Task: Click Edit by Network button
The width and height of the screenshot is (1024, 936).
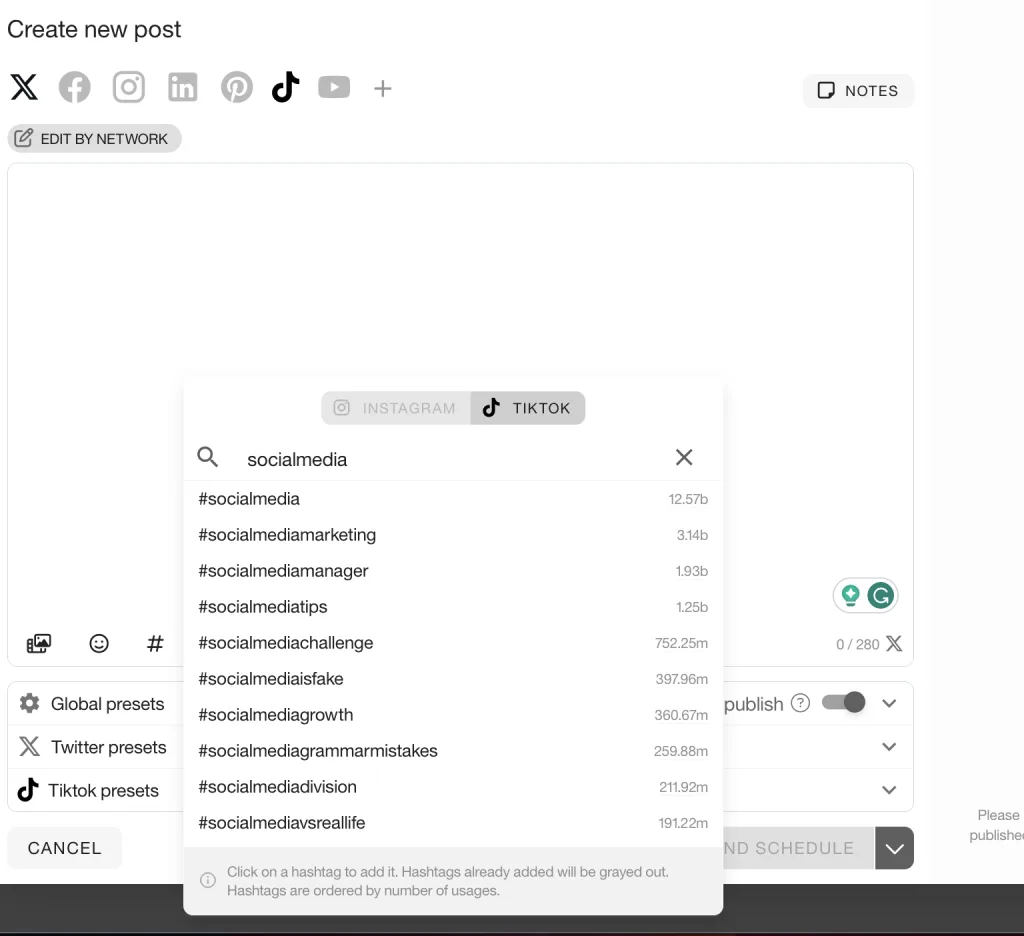Action: [94, 138]
